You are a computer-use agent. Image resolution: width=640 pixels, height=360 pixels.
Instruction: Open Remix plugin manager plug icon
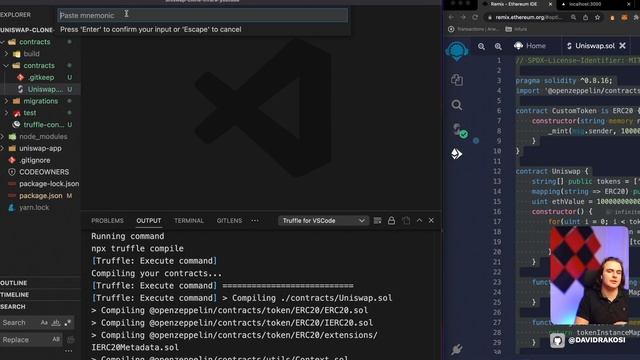pyautogui.click(x=457, y=349)
